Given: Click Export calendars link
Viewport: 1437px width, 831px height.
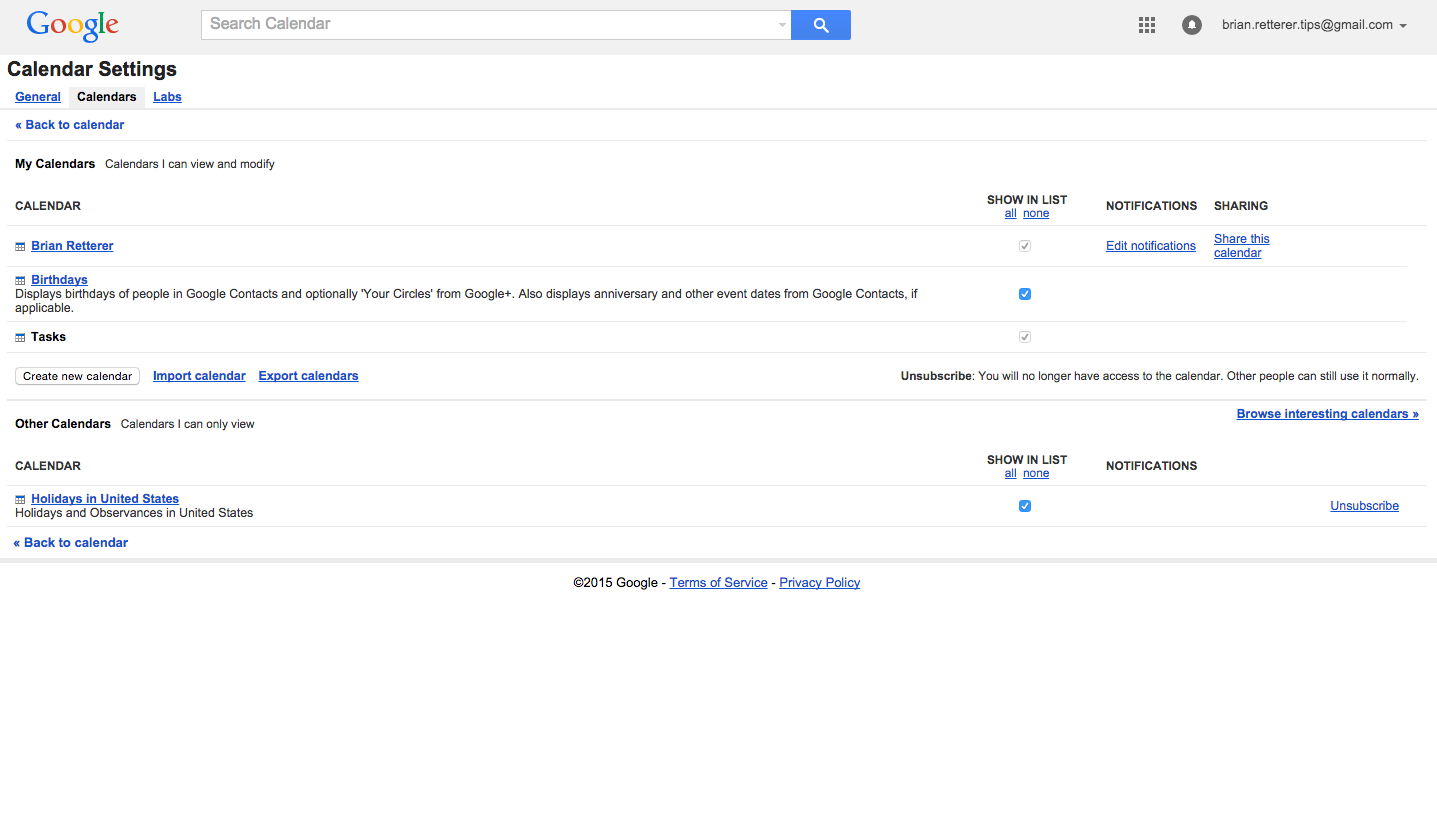Looking at the screenshot, I should (x=308, y=376).
